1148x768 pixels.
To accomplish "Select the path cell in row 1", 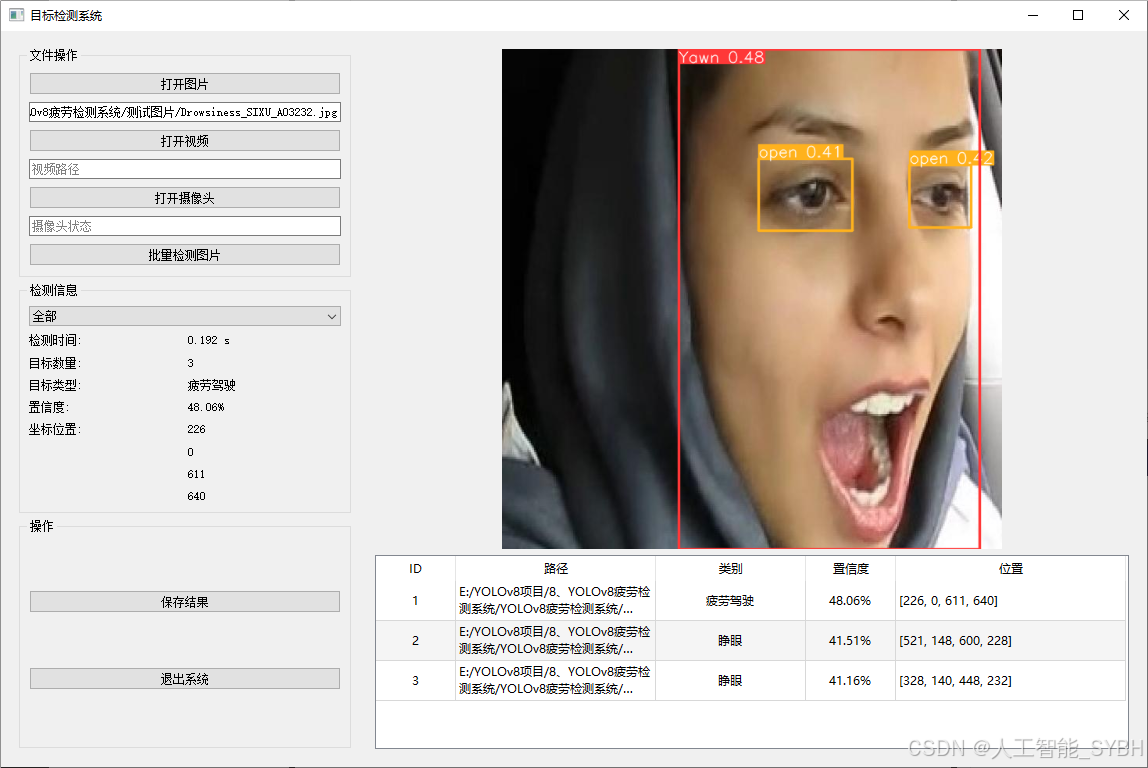I will (555, 600).
